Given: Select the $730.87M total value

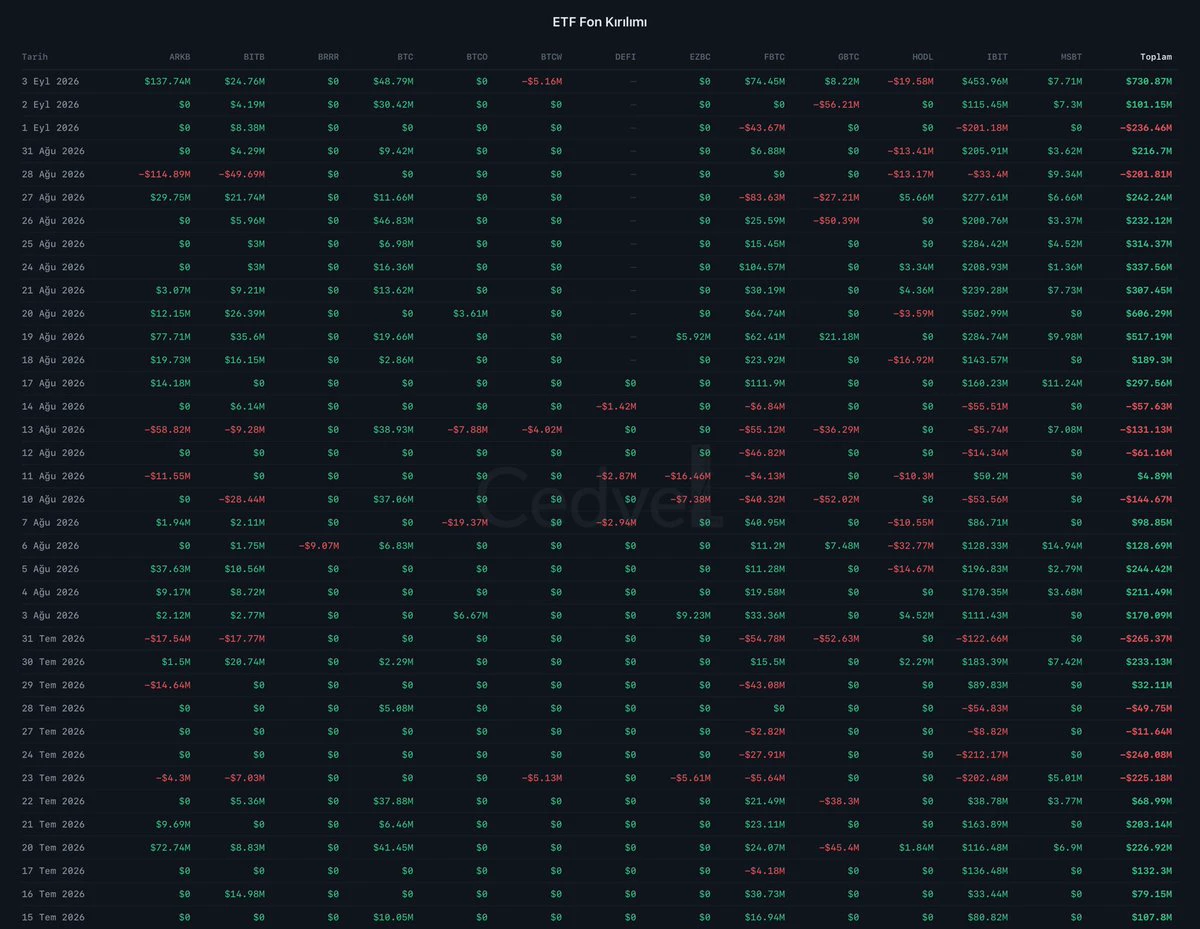Looking at the screenshot, I should tap(1148, 81).
